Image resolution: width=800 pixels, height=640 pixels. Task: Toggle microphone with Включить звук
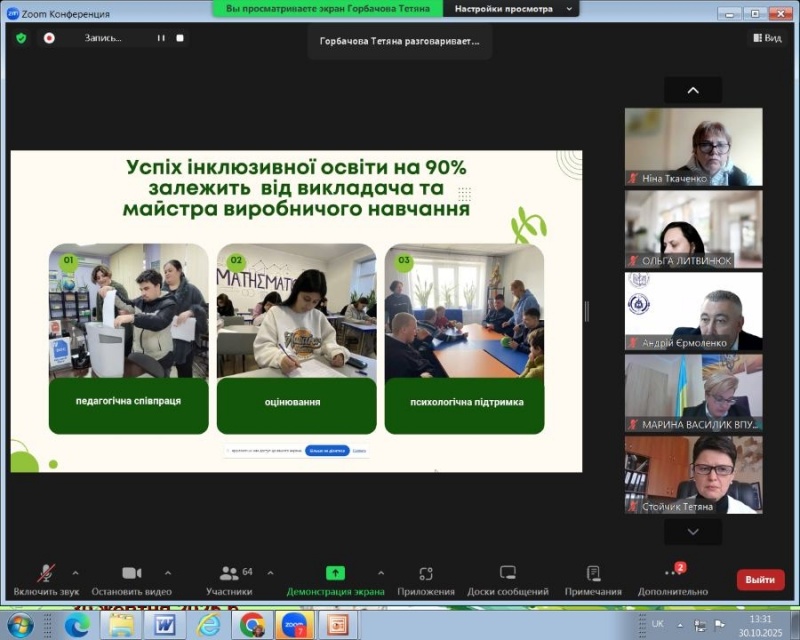46,573
